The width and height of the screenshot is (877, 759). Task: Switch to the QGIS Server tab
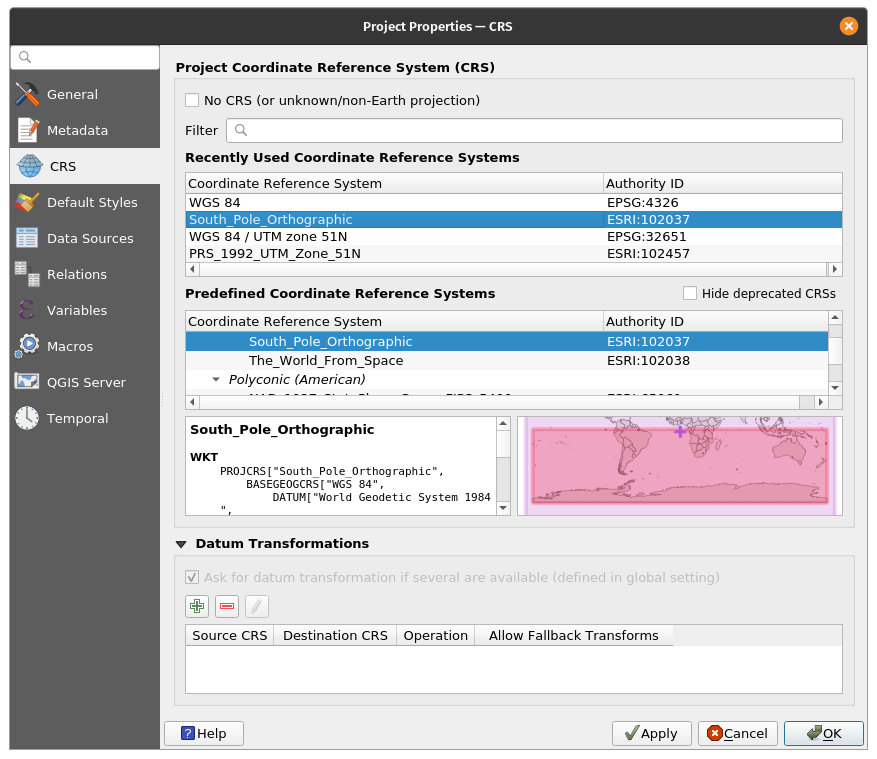coord(85,382)
